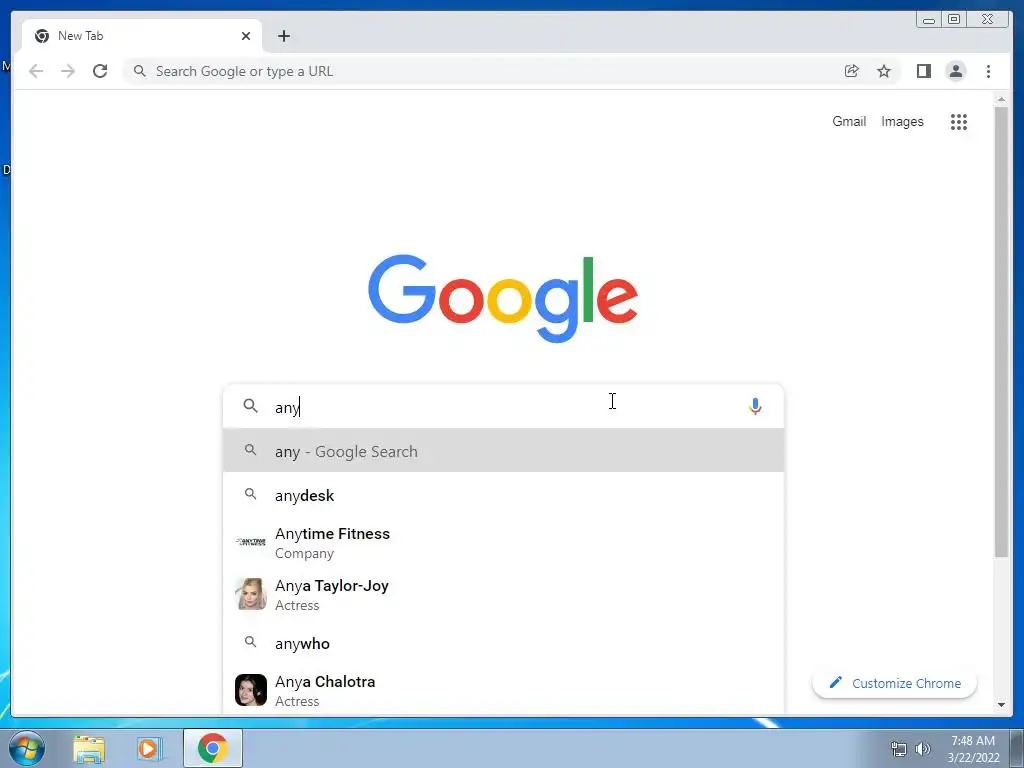The image size is (1024, 768).
Task: Click the forward navigation arrow
Action: point(68,71)
